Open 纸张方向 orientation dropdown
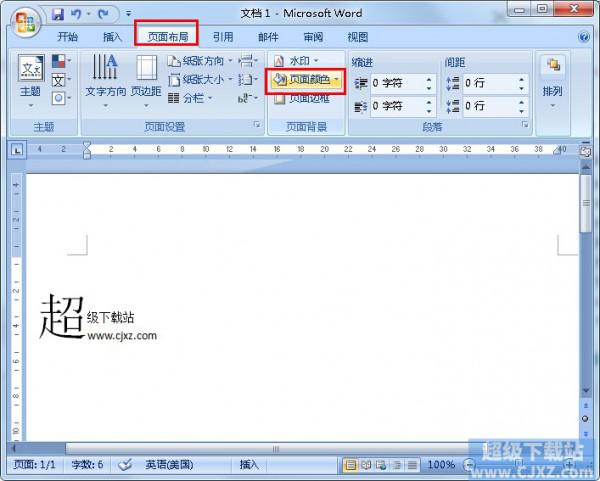600x481 pixels. [200, 60]
